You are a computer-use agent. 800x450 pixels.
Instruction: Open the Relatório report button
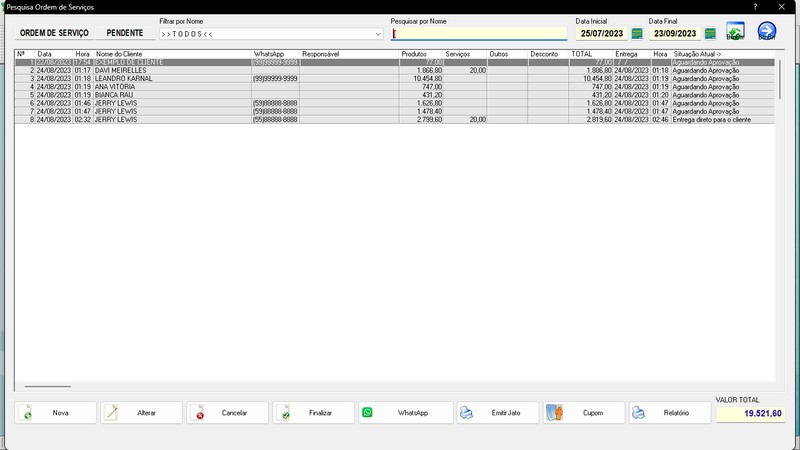[x=670, y=413]
